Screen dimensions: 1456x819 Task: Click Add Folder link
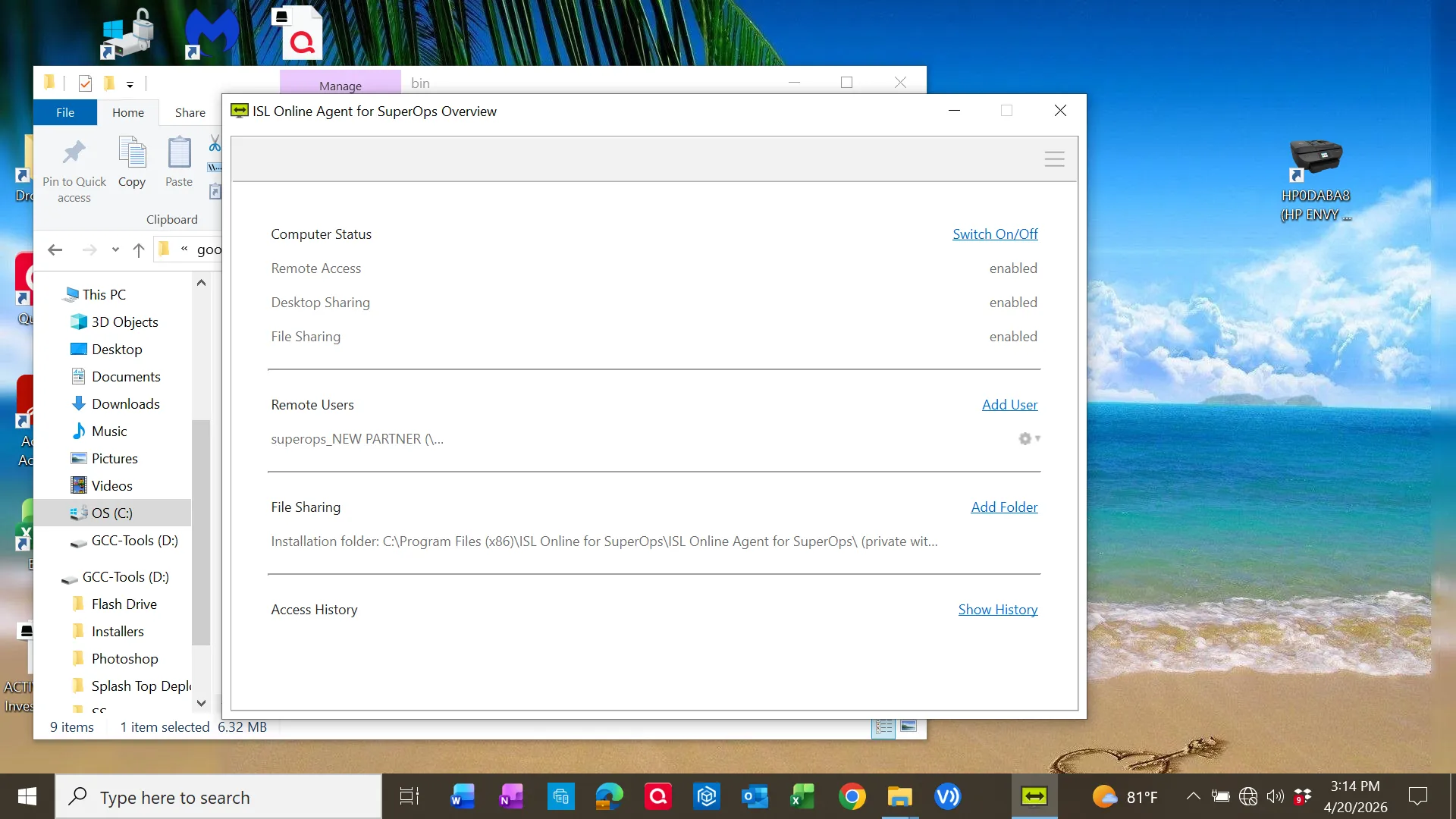tap(1004, 507)
